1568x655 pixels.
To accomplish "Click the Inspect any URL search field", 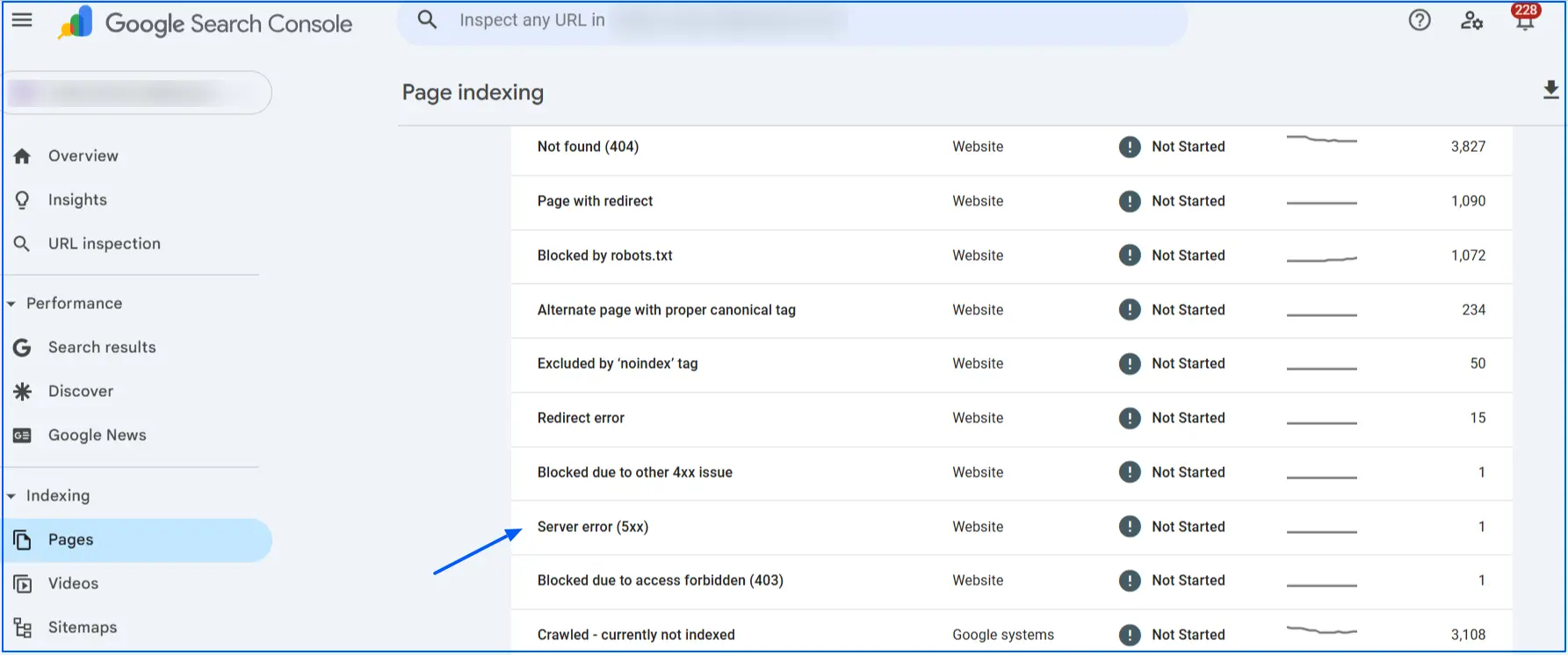I will [792, 21].
